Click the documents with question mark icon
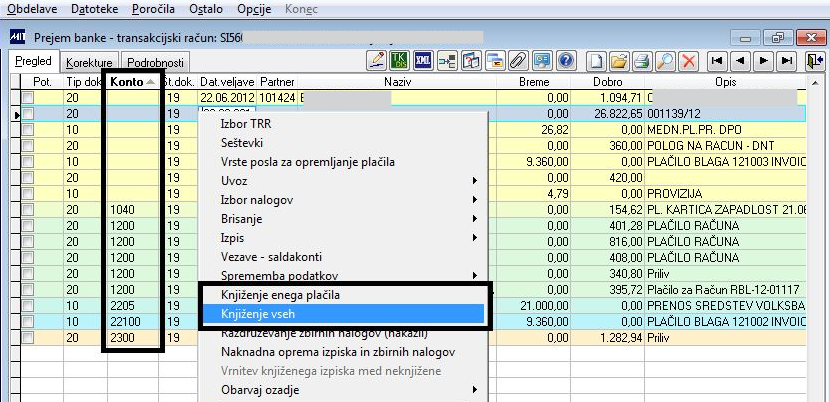830x402 pixels. tap(471, 60)
